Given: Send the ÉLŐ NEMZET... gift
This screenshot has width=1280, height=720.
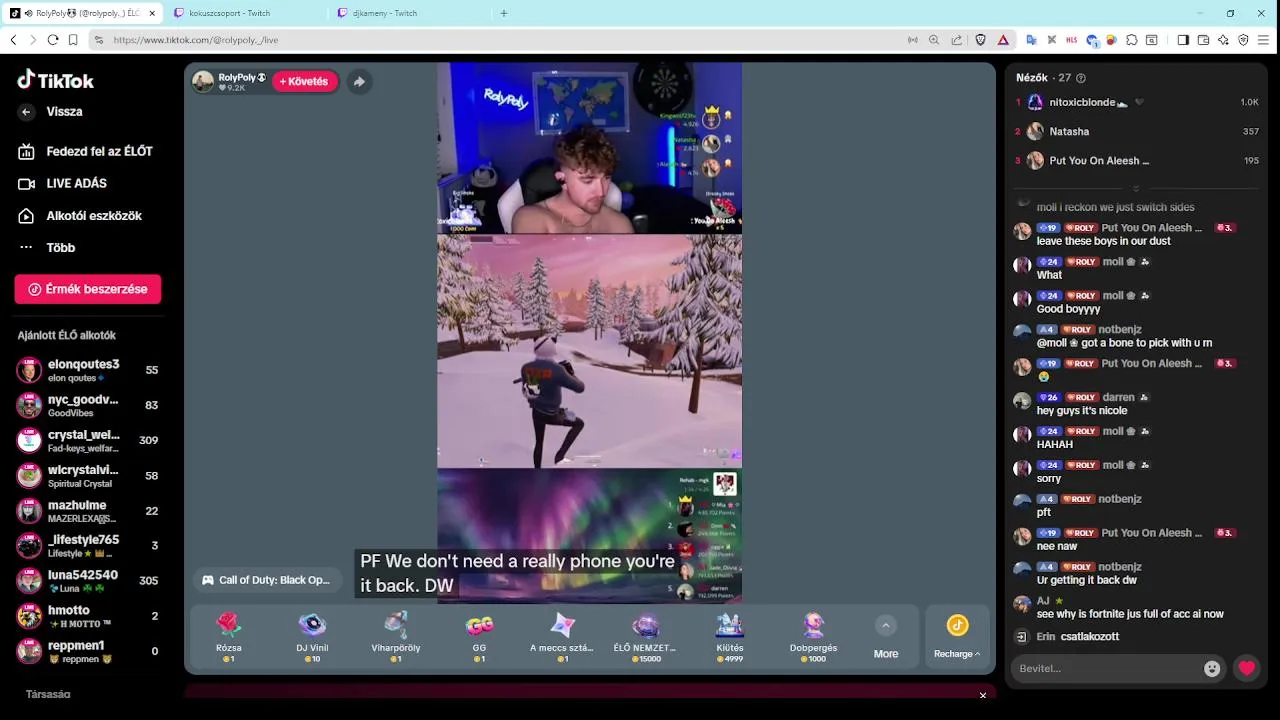Looking at the screenshot, I should 646,637.
